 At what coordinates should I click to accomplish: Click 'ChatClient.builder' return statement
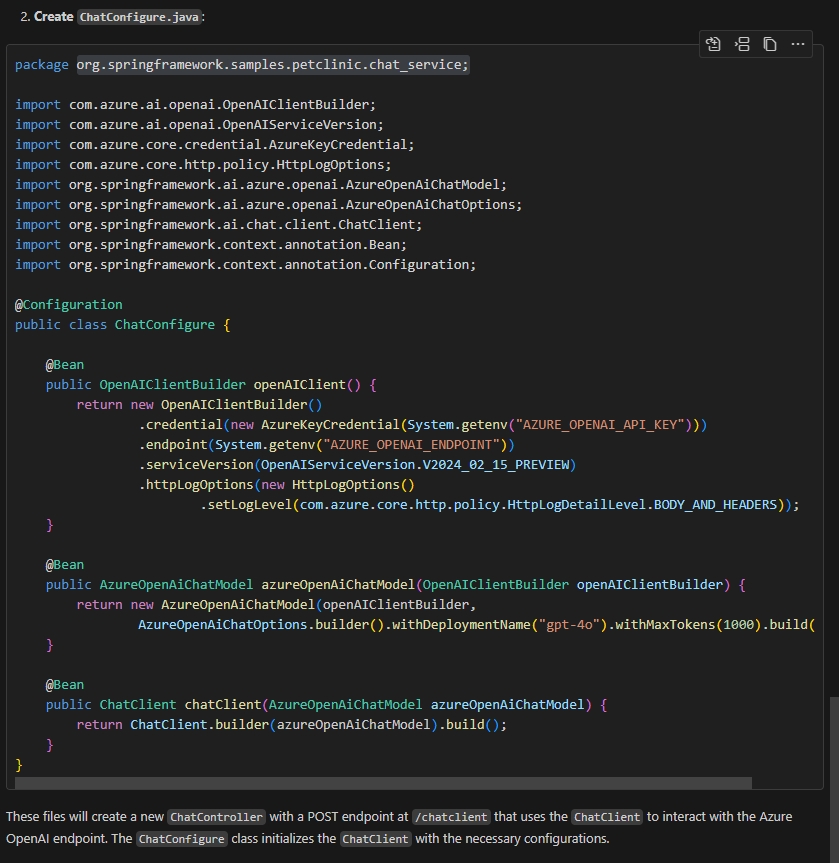291,725
